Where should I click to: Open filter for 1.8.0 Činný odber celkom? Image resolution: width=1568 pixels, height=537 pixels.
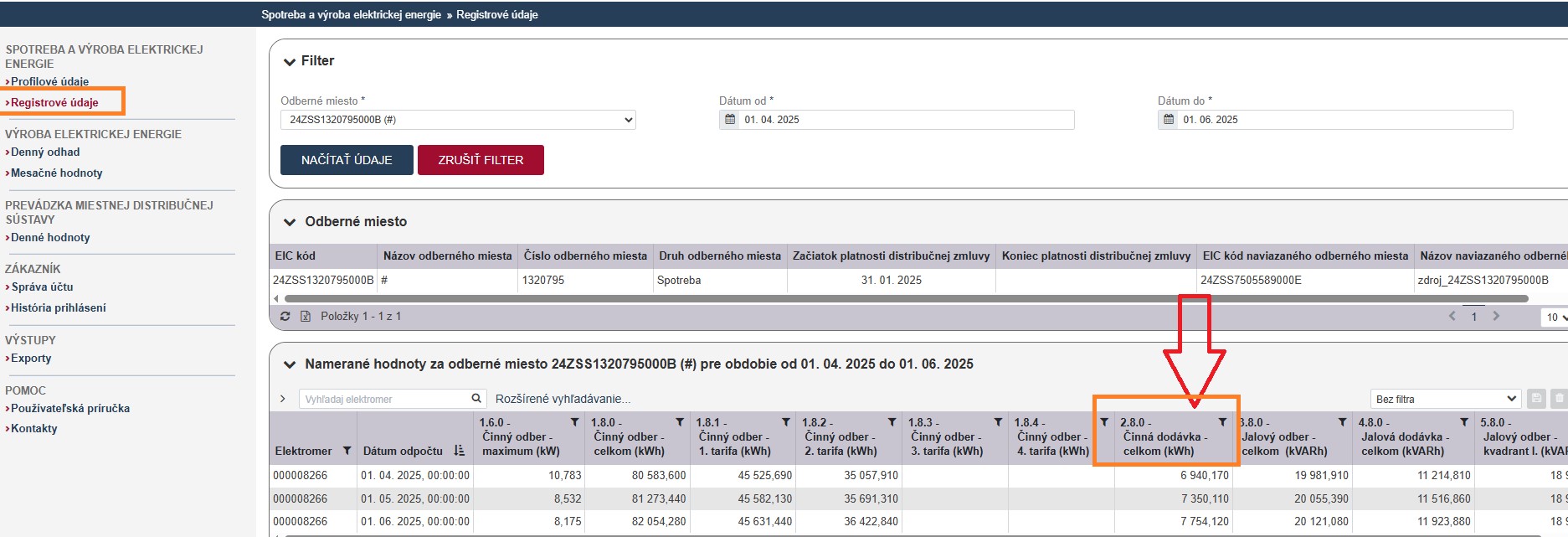click(680, 422)
